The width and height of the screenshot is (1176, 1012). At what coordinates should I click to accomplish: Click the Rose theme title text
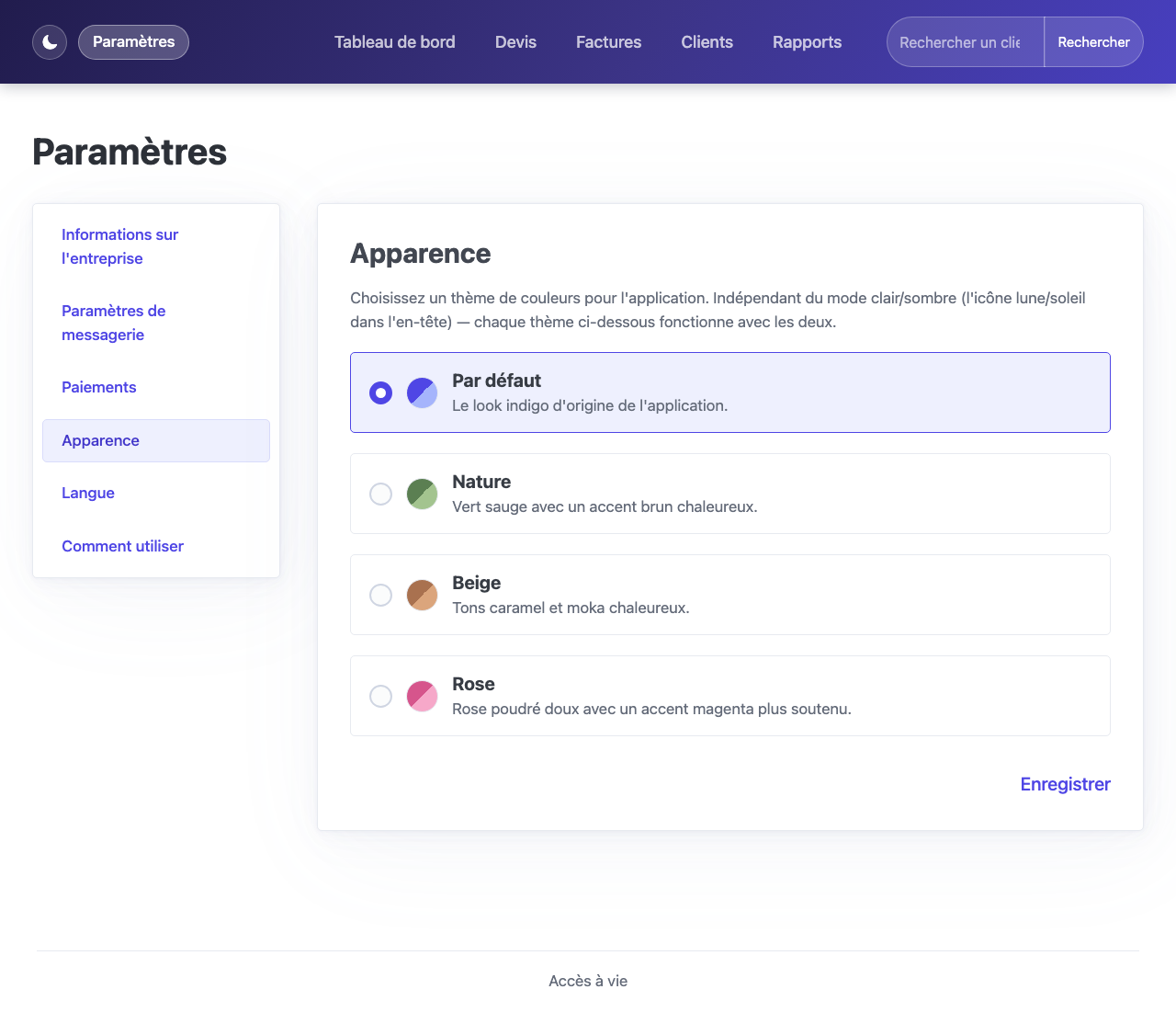click(x=473, y=684)
